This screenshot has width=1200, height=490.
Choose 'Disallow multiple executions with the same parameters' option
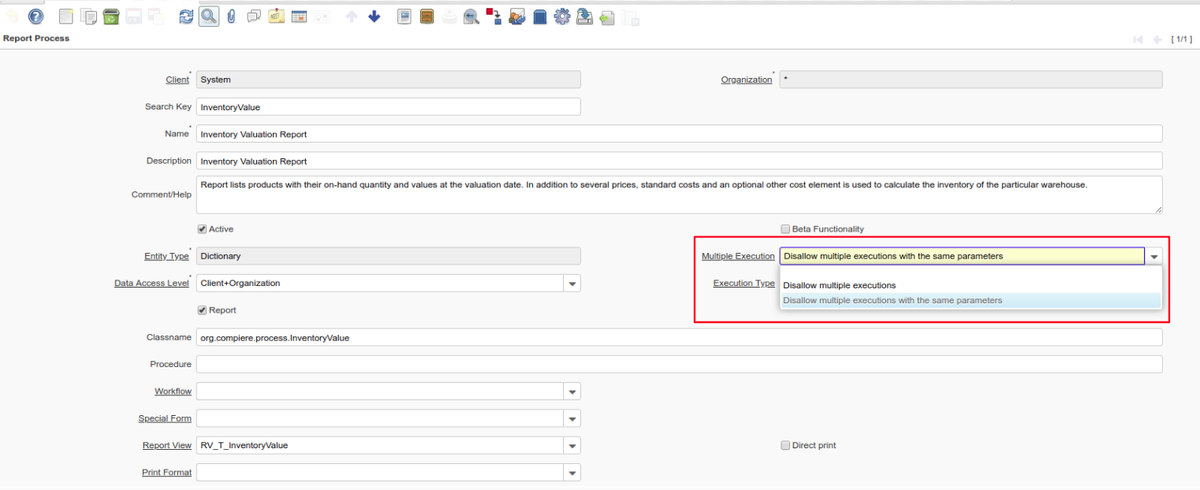tap(892, 300)
